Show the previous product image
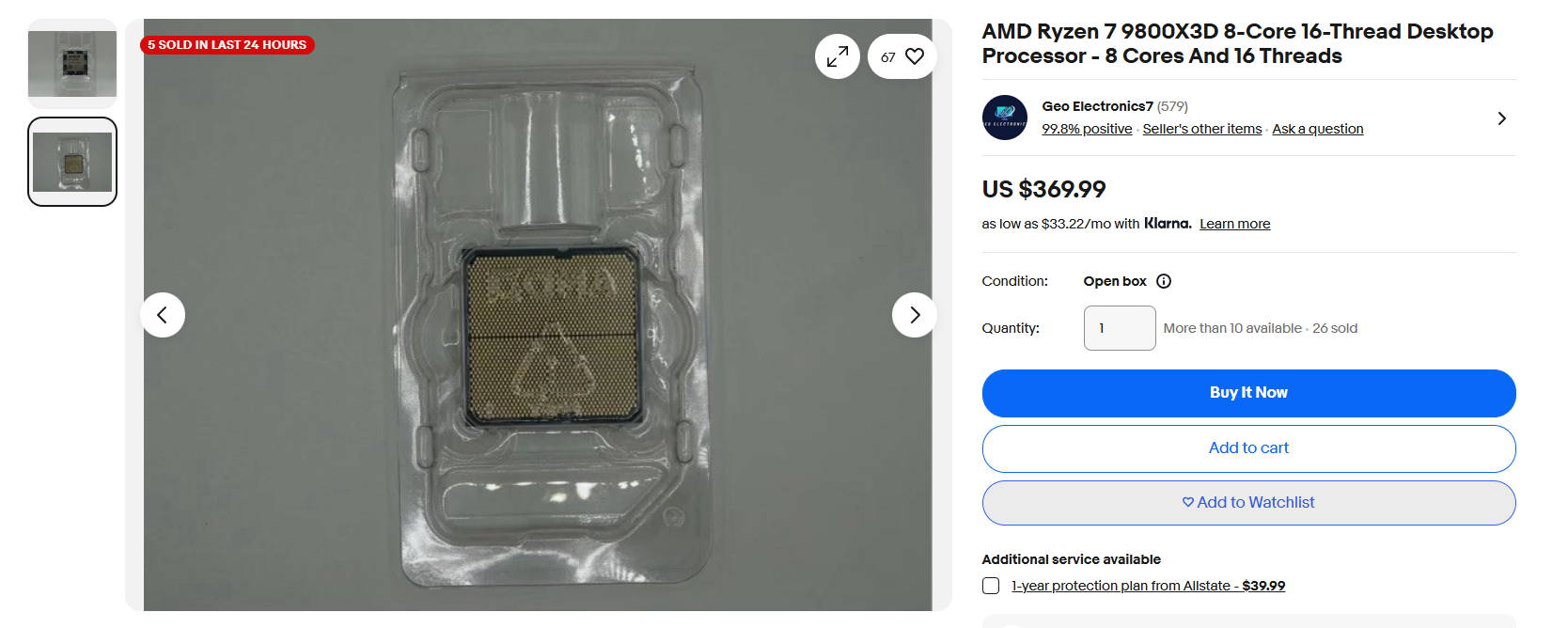1568x628 pixels. [163, 315]
